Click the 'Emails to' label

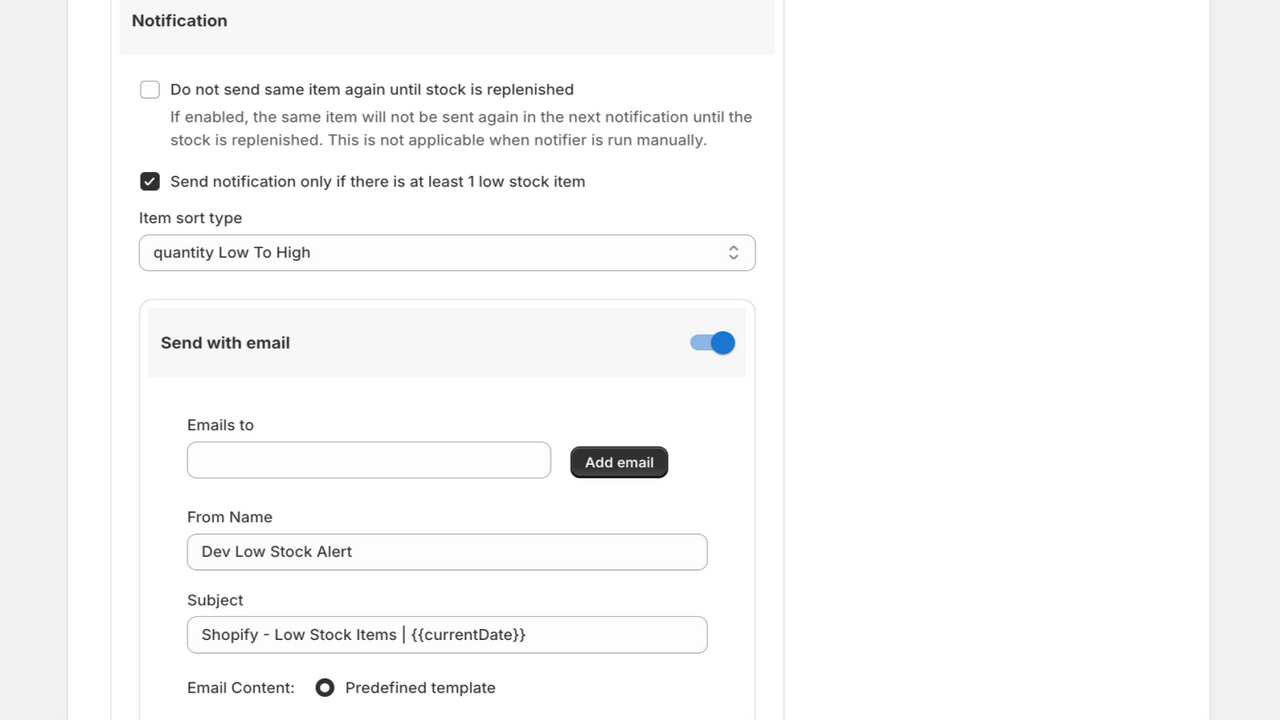click(x=220, y=425)
